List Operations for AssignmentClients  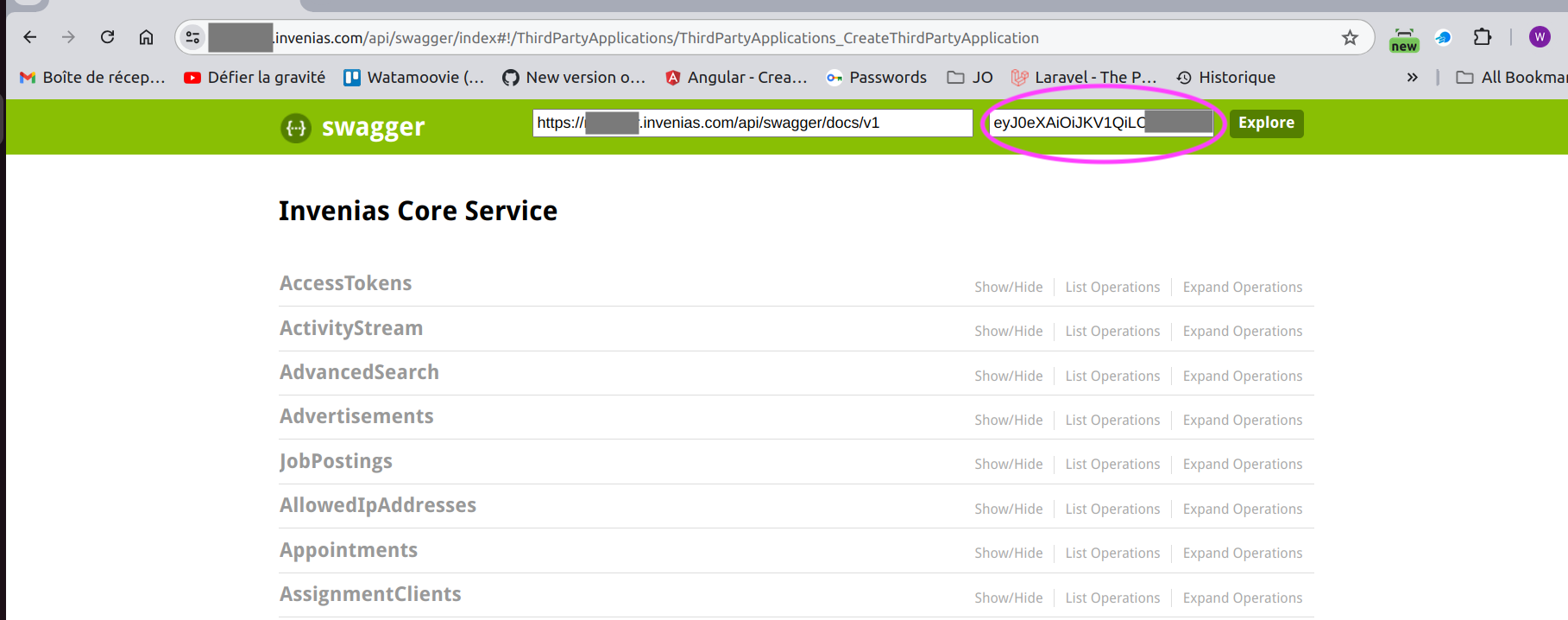tap(1112, 598)
